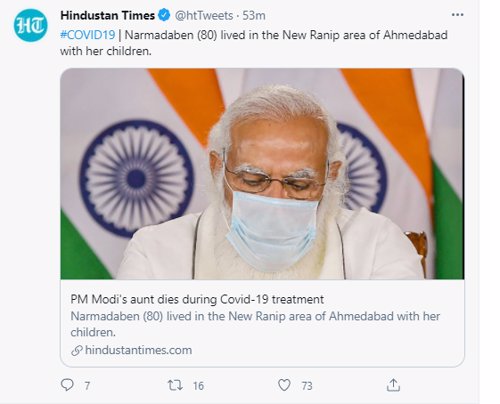This screenshot has height=404, width=500.
Task: Click the Hindustan Times HT profile avatar
Action: 31,25
